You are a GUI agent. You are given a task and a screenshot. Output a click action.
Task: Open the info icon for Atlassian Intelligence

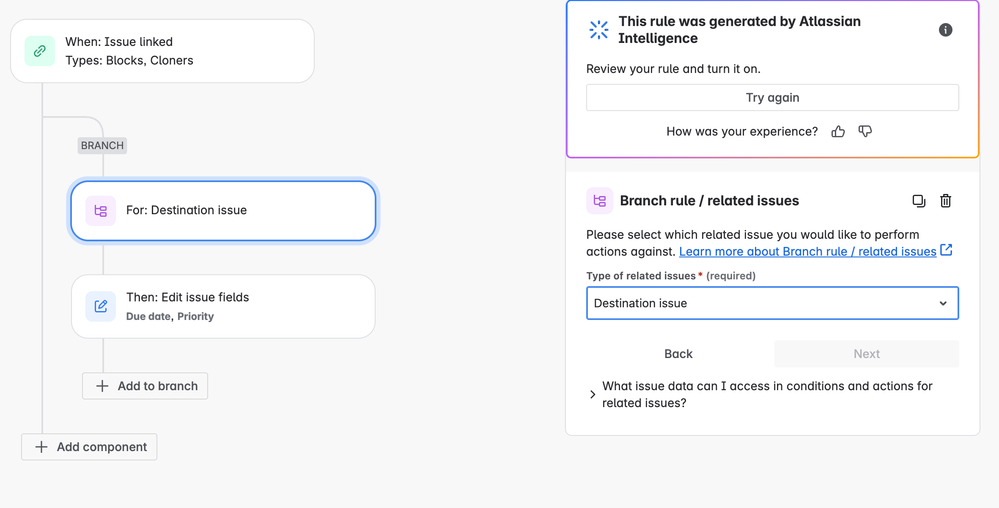[x=945, y=30]
